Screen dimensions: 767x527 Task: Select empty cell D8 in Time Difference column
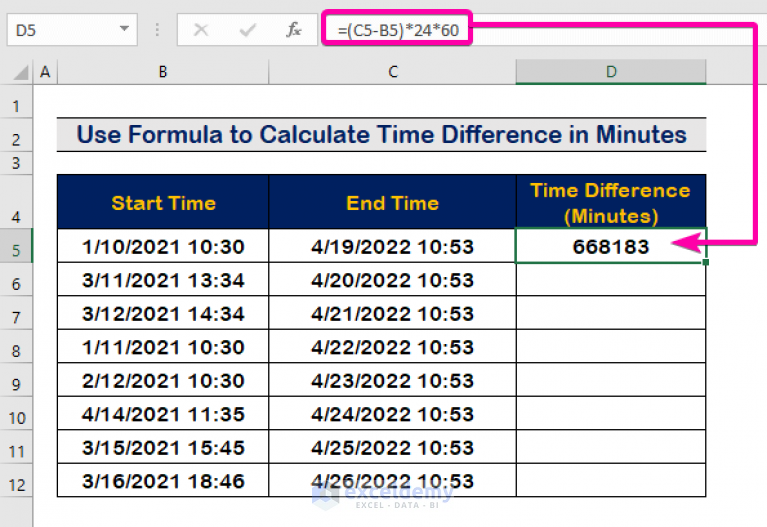tap(611, 347)
